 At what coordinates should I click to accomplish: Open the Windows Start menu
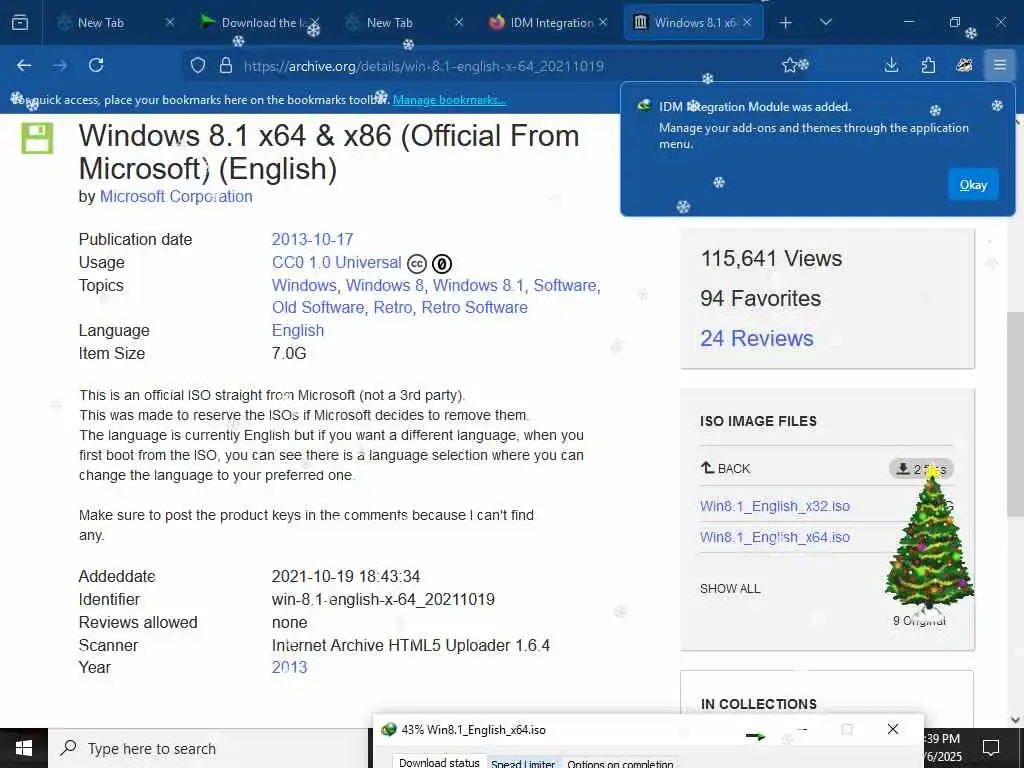(x=24, y=748)
